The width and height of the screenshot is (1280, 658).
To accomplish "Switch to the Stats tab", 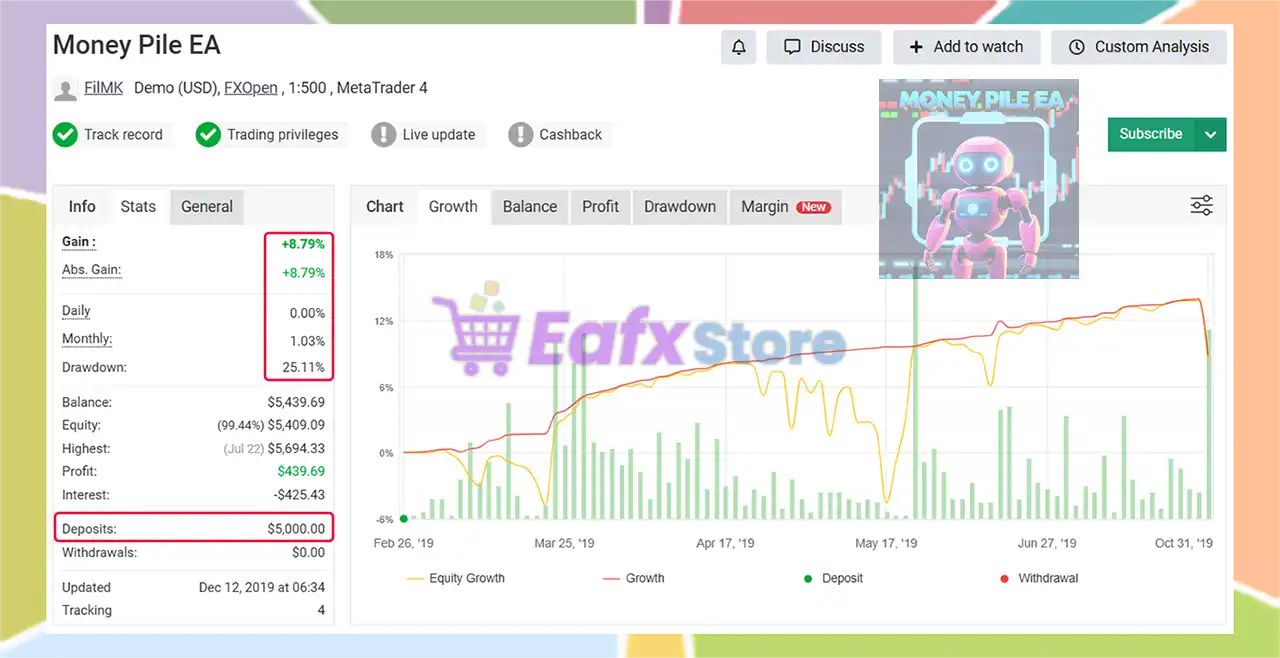I will (x=138, y=207).
